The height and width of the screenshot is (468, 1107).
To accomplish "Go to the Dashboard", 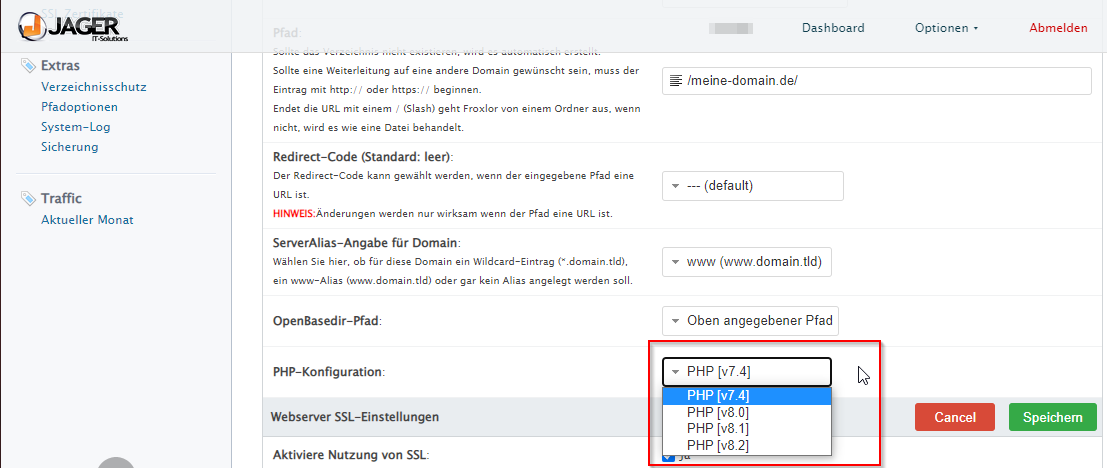I will pyautogui.click(x=833, y=28).
